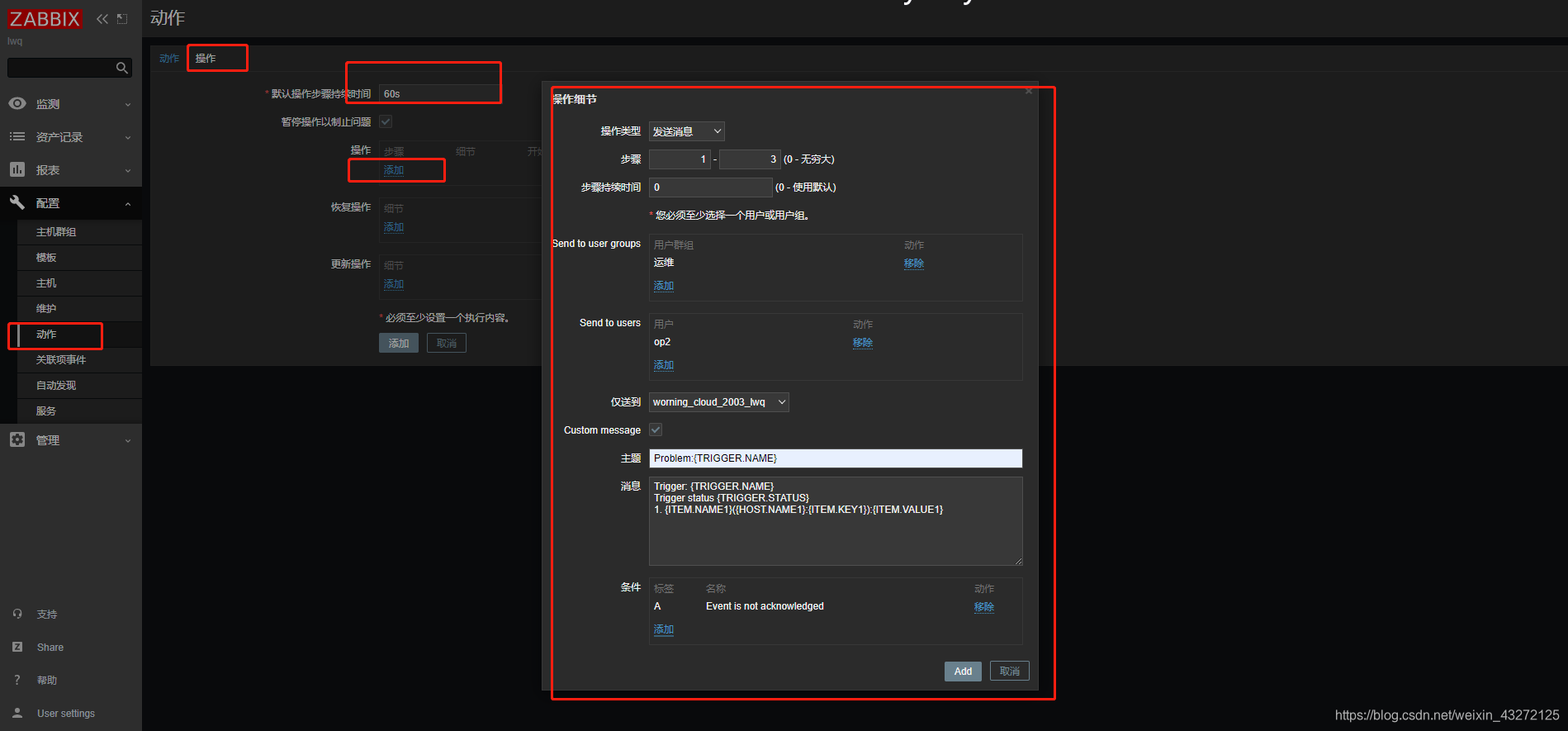Click the headset icon for 支持
The width and height of the screenshot is (1568, 731).
point(17,614)
